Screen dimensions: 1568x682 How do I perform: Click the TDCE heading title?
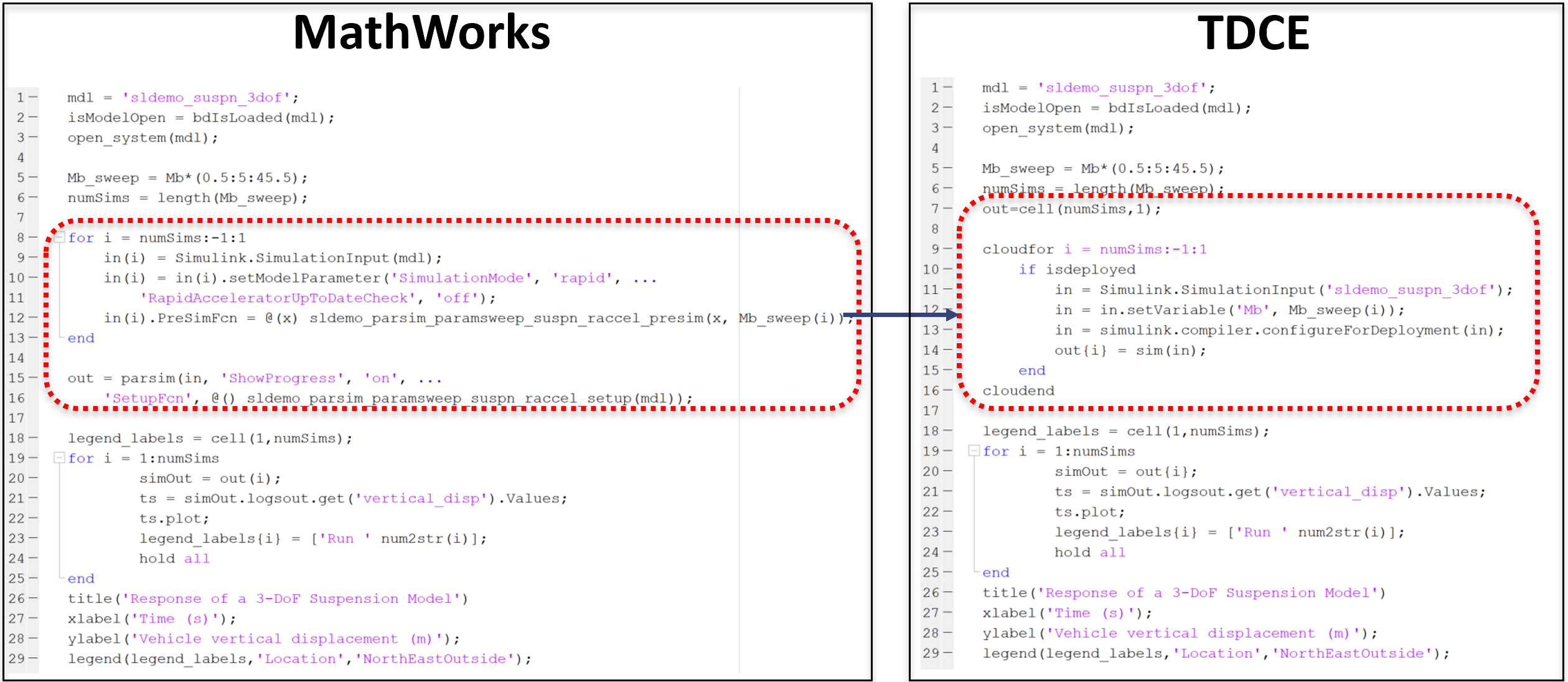1253,32
